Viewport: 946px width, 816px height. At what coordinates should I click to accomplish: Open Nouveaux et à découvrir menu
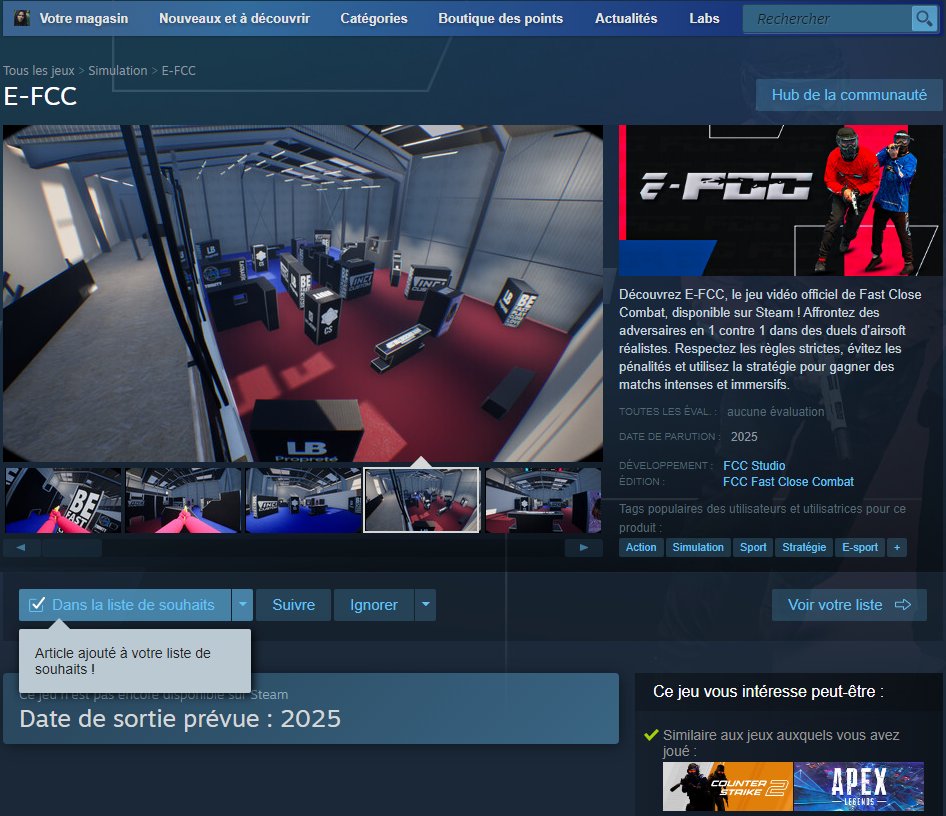[234, 19]
